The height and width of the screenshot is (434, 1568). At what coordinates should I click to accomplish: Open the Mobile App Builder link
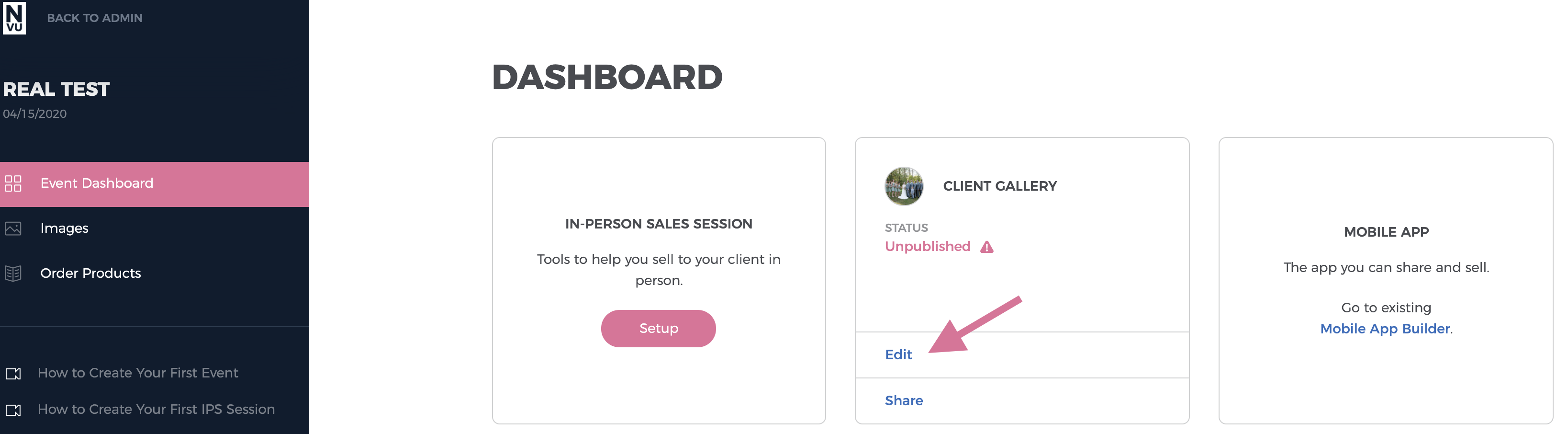tap(1385, 329)
